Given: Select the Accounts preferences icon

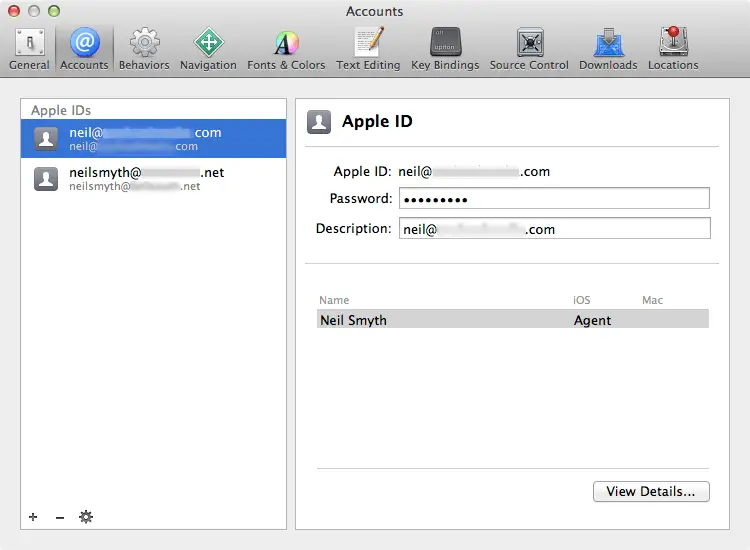Looking at the screenshot, I should (84, 49).
